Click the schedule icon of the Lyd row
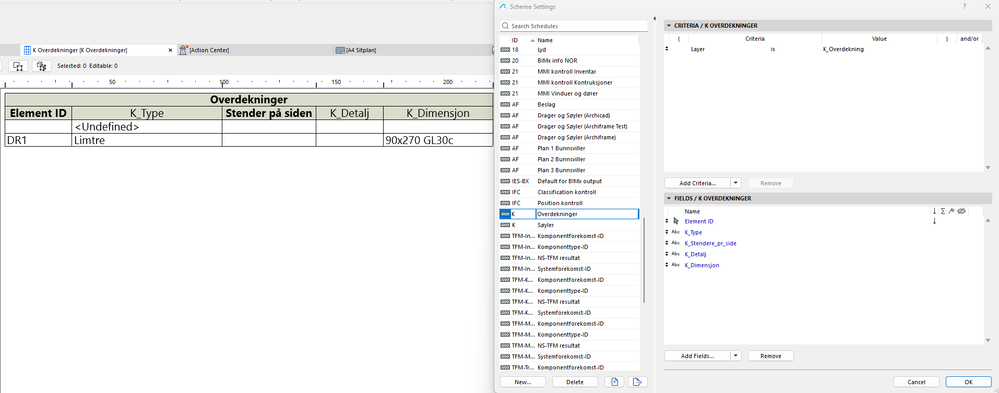The image size is (999, 393). [505, 49]
